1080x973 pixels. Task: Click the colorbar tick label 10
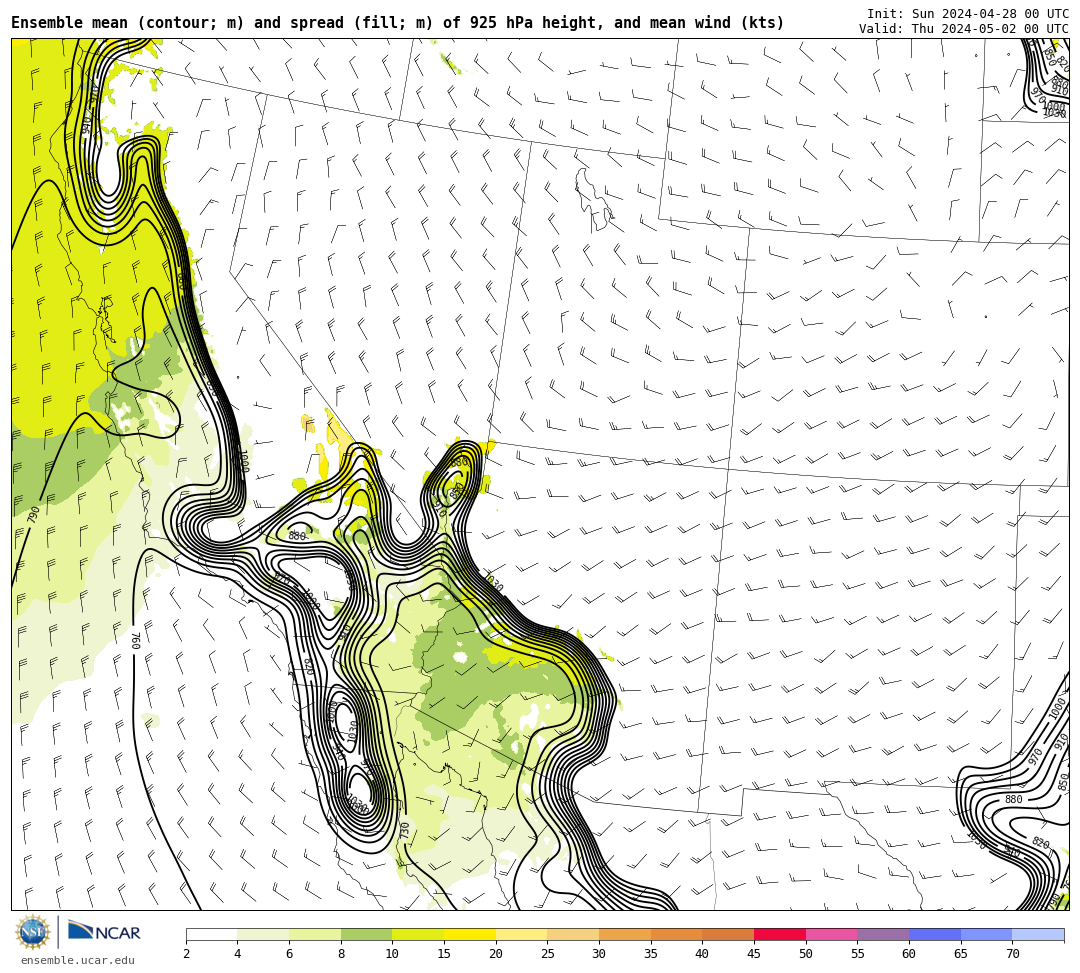(x=392, y=954)
